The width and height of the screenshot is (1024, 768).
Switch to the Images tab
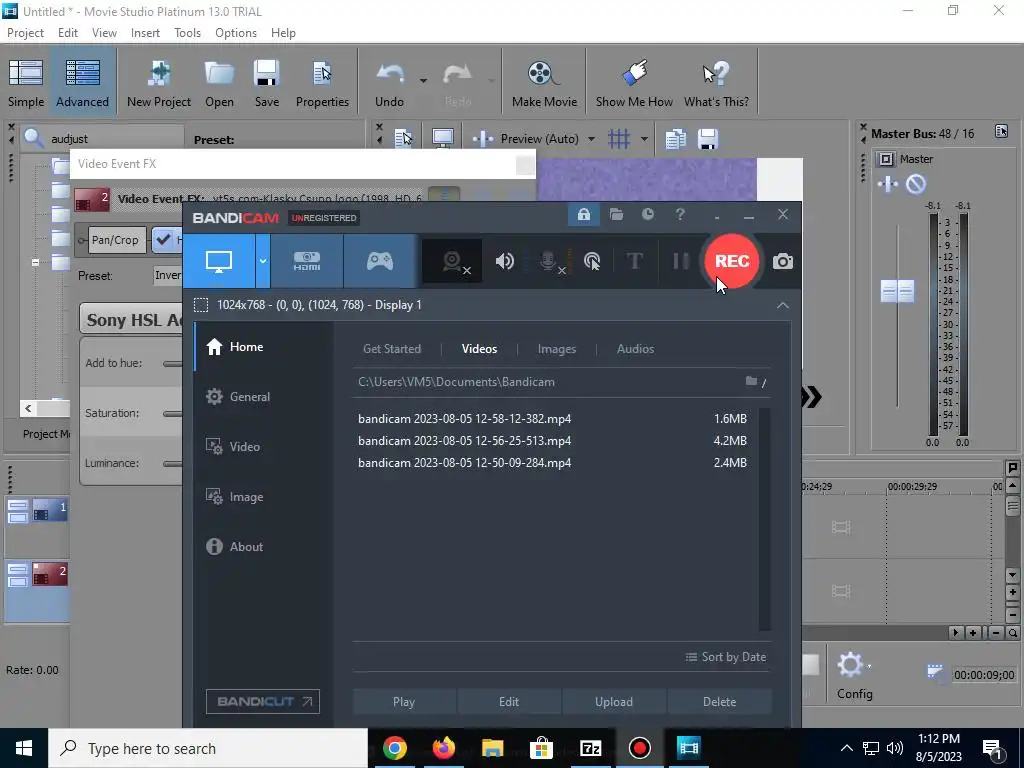point(556,349)
